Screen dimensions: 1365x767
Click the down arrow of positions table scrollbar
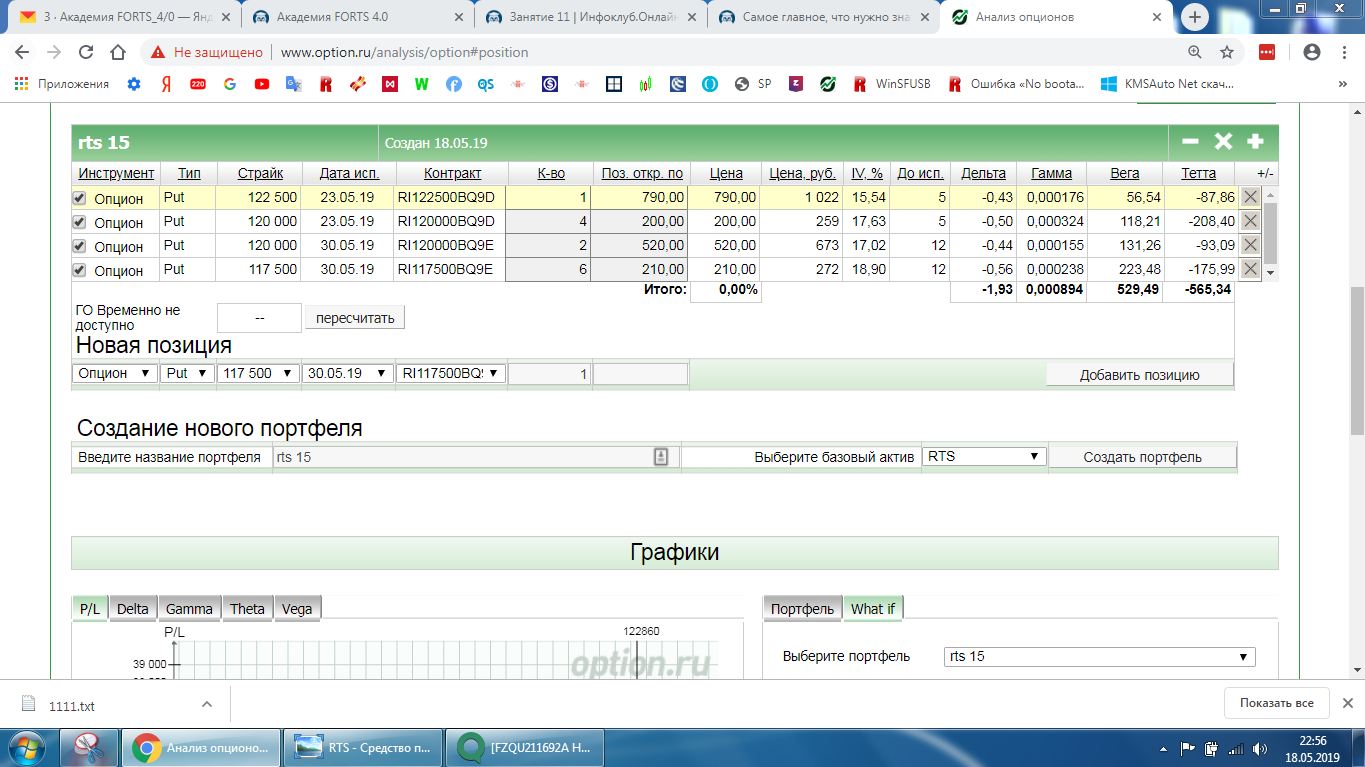[x=1271, y=272]
